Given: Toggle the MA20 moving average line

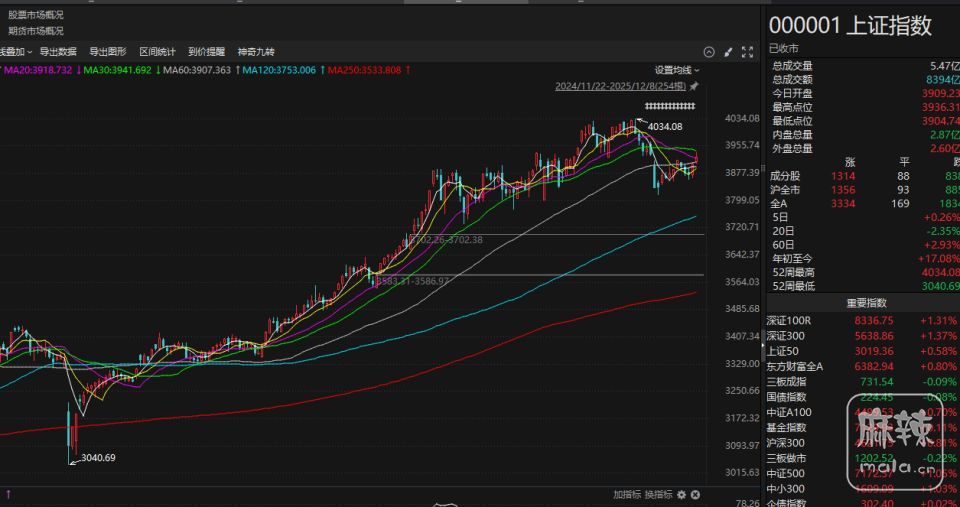Looking at the screenshot, I should 40,70.
